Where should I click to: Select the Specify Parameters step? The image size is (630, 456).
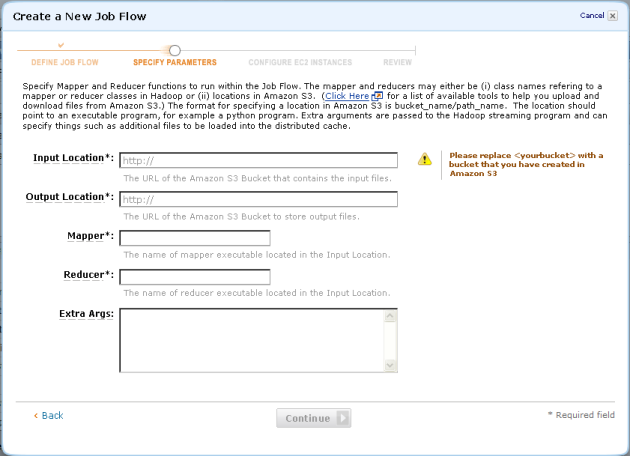[x=175, y=62]
